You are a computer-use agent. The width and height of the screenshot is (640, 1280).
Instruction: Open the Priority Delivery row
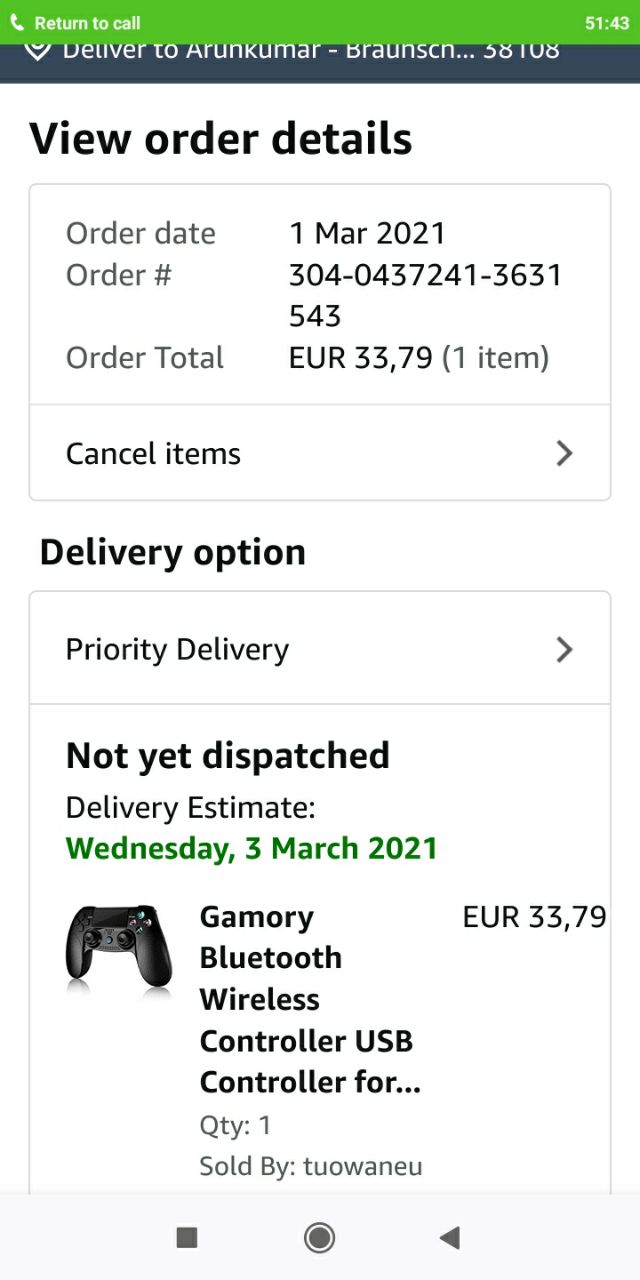tap(320, 648)
